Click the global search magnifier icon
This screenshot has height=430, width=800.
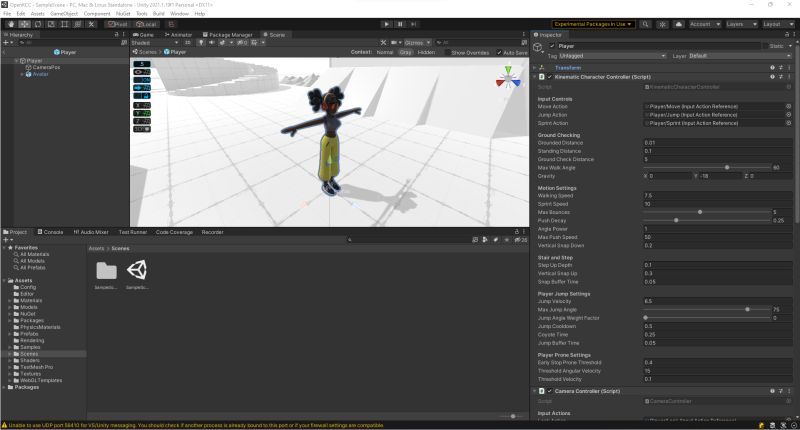point(645,24)
